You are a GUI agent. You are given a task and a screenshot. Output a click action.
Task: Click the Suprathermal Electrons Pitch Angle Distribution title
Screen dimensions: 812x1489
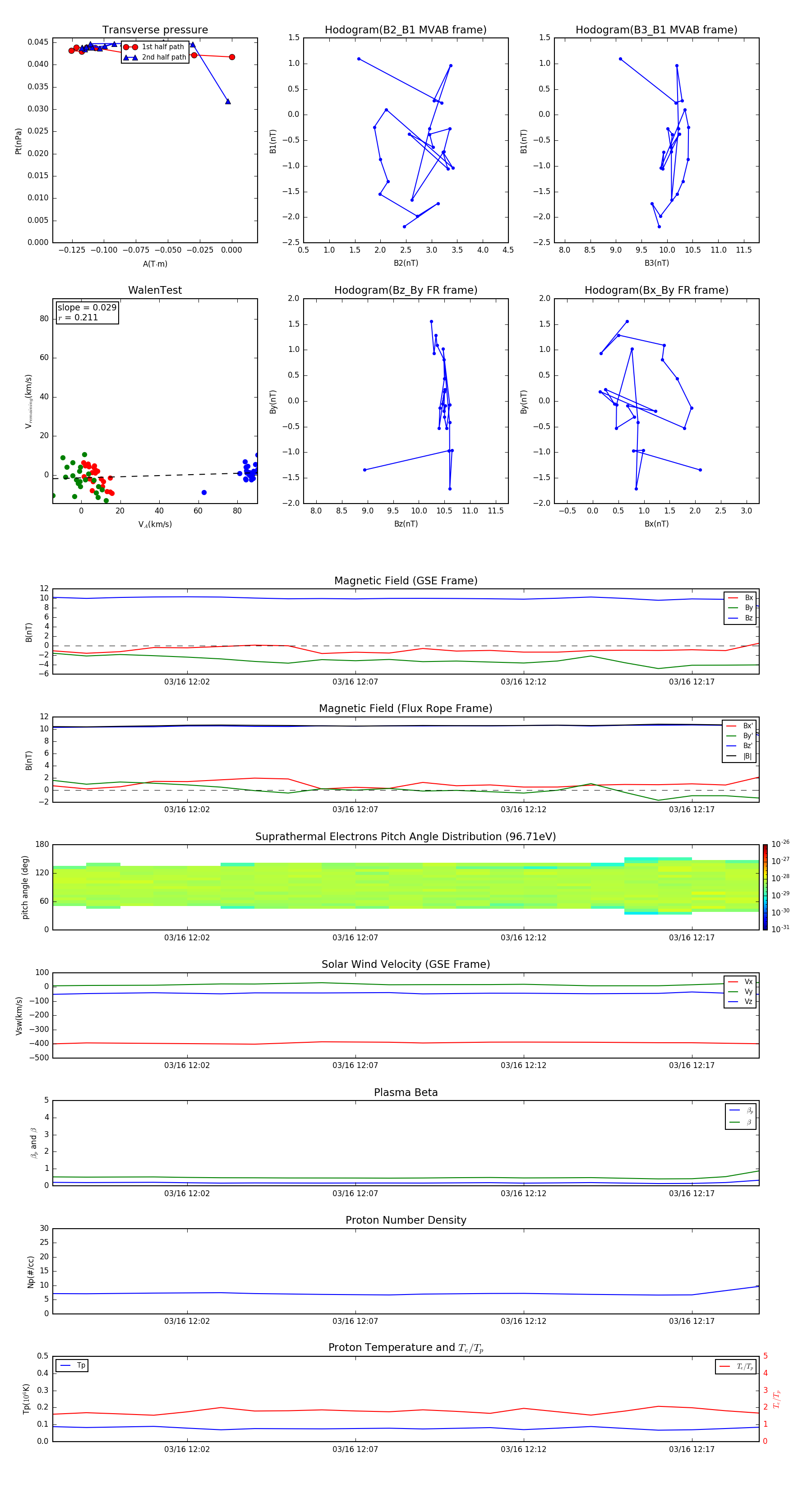coord(406,837)
